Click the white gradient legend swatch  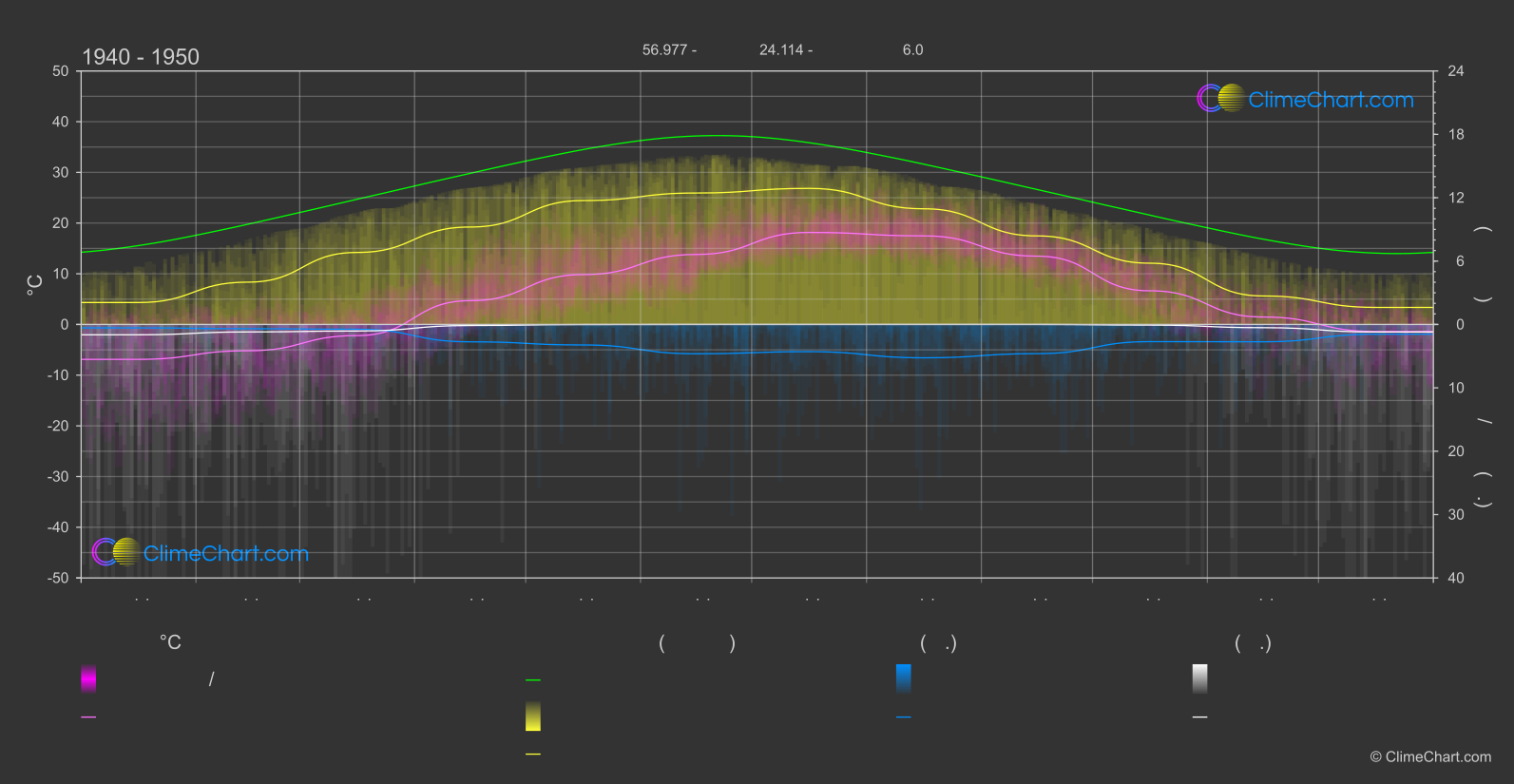coord(1200,679)
